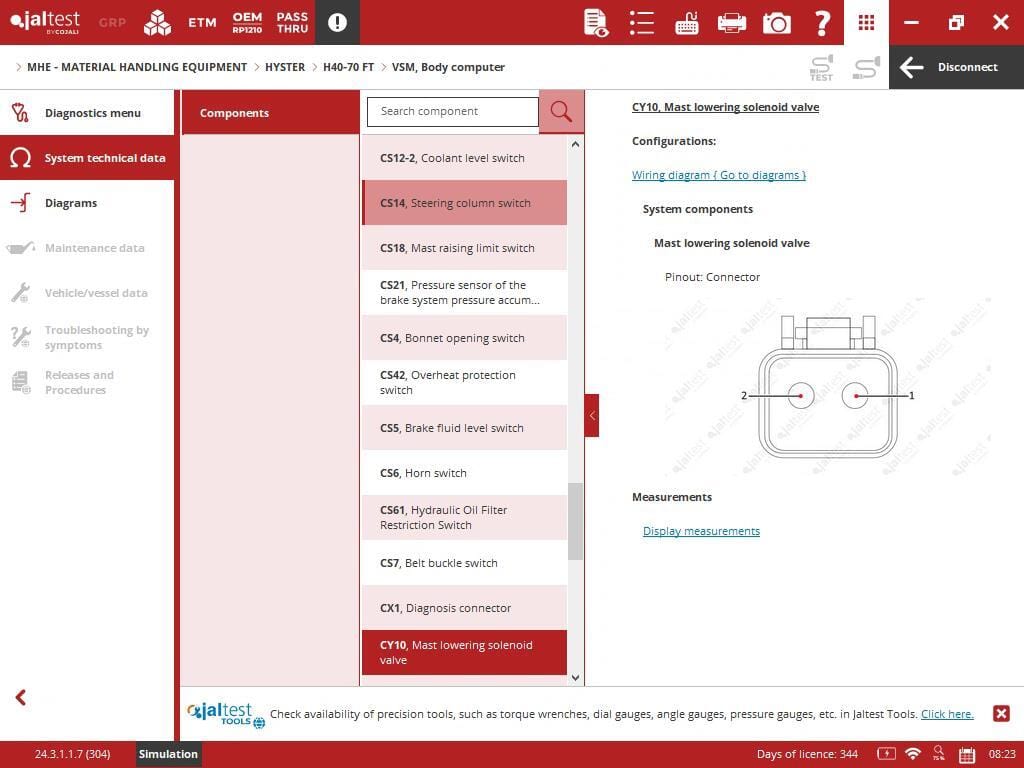Collapse the components panel with red arrow

[592, 415]
